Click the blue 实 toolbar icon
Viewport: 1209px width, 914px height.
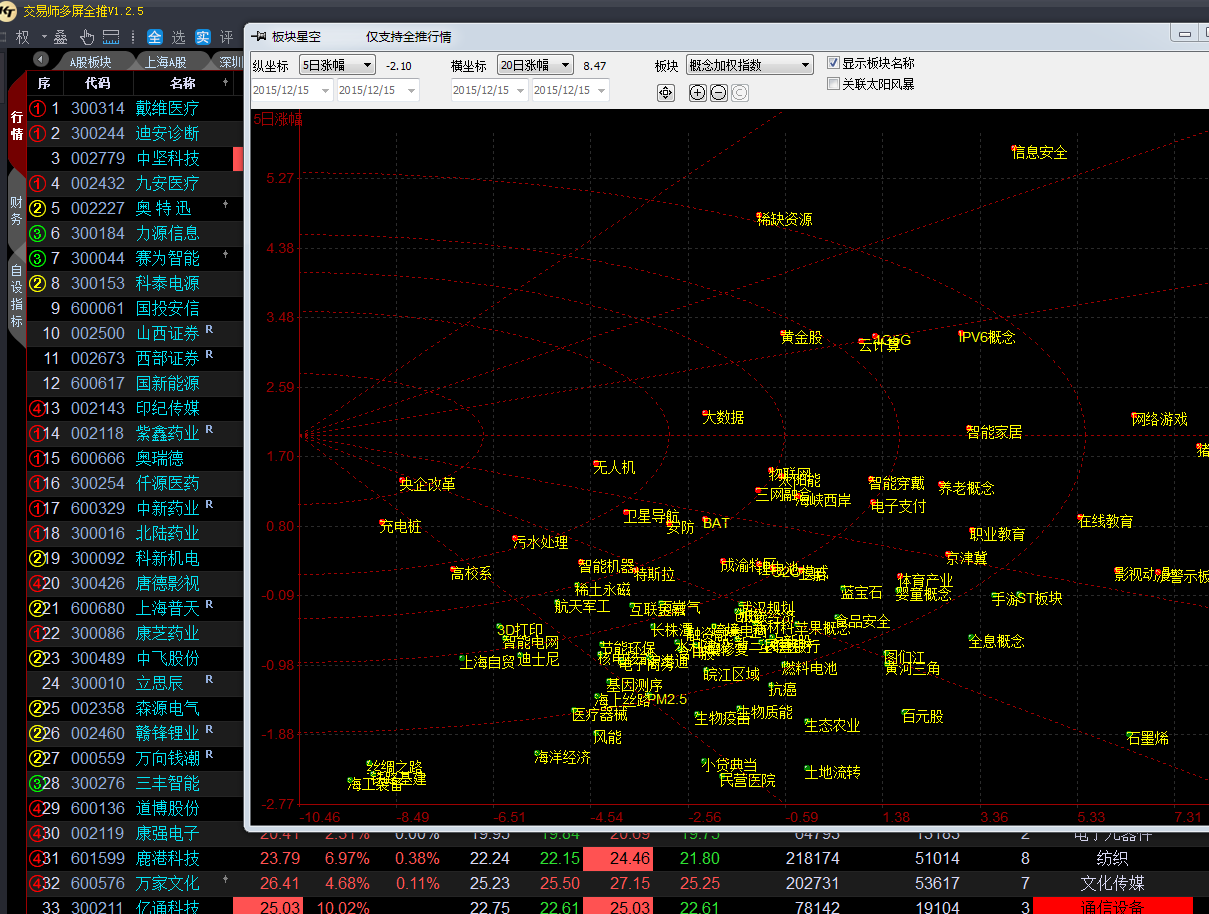[203, 37]
